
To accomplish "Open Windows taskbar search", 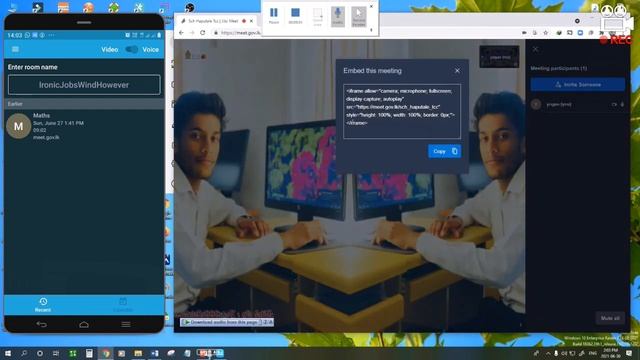I will point(24,353).
